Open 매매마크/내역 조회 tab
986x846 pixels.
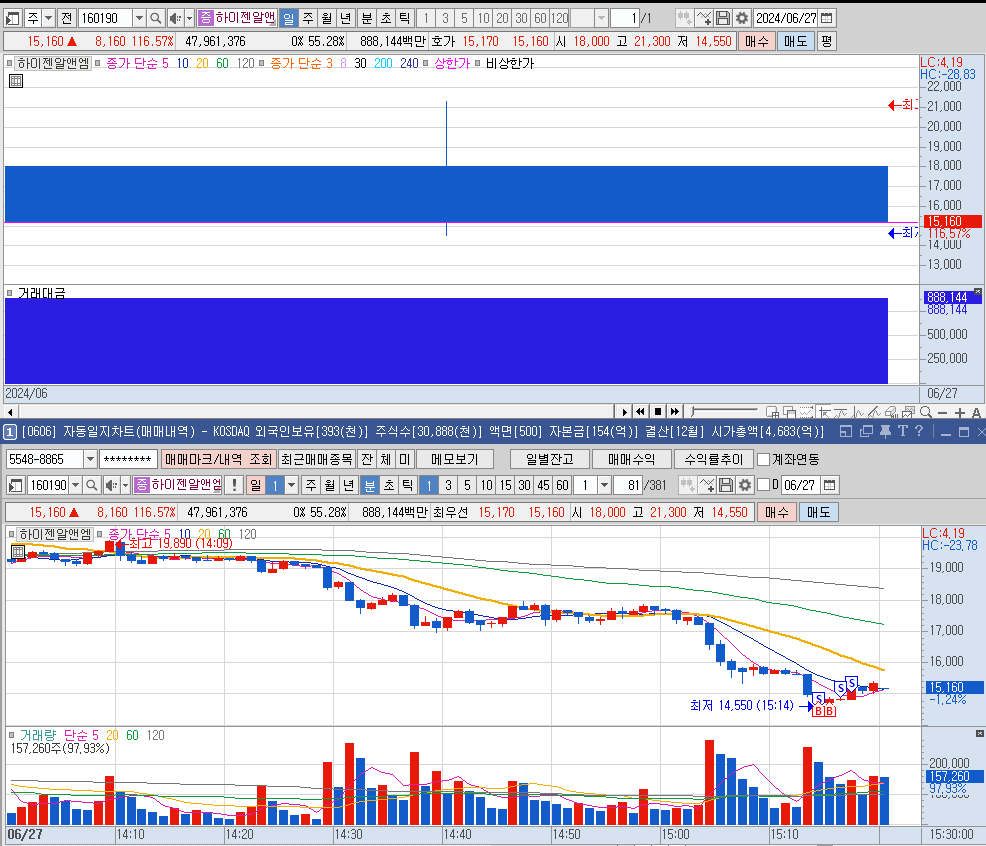pos(218,460)
